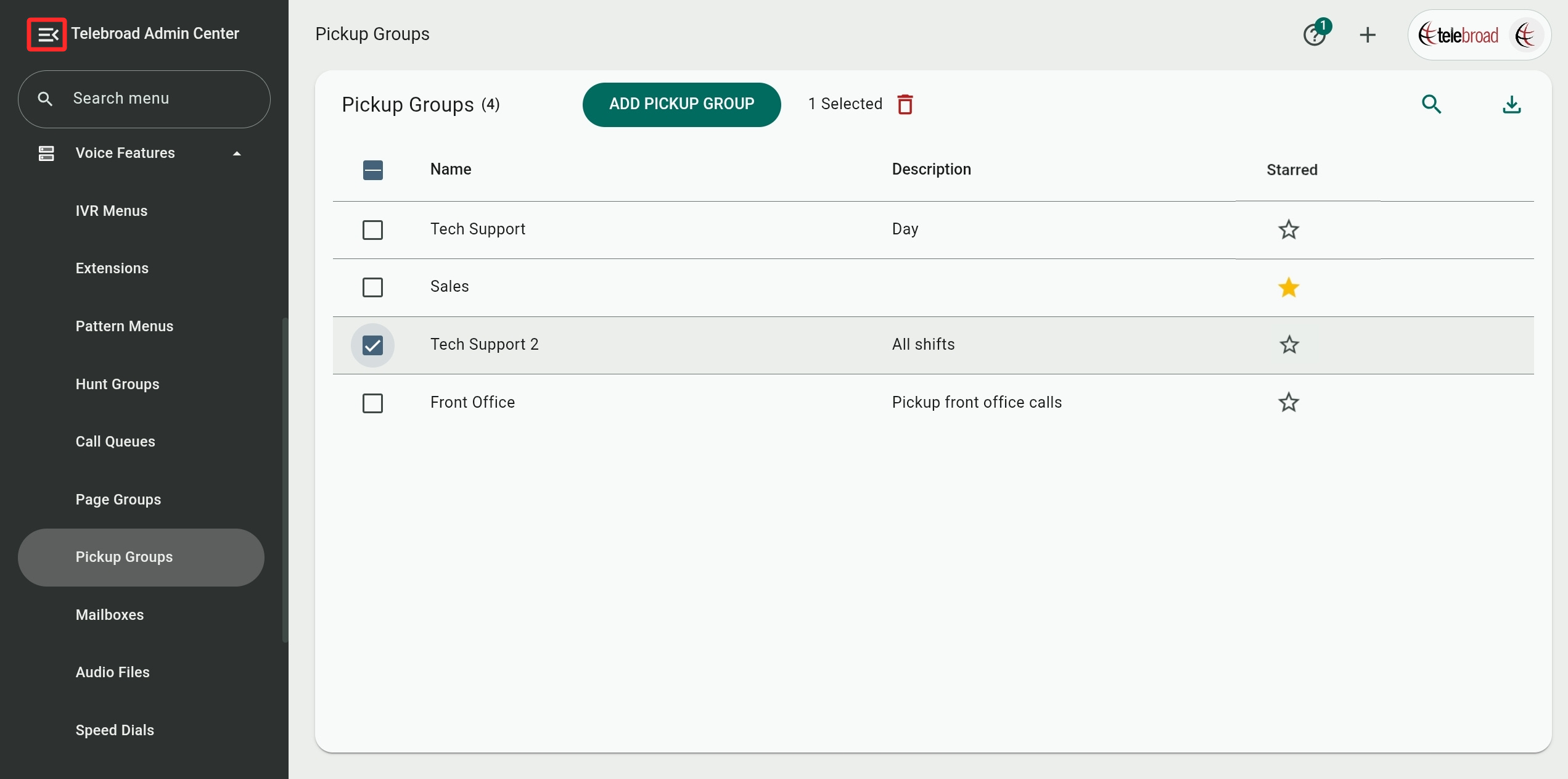Star the Front Office group
The width and height of the screenshot is (1568, 779).
[x=1288, y=403]
